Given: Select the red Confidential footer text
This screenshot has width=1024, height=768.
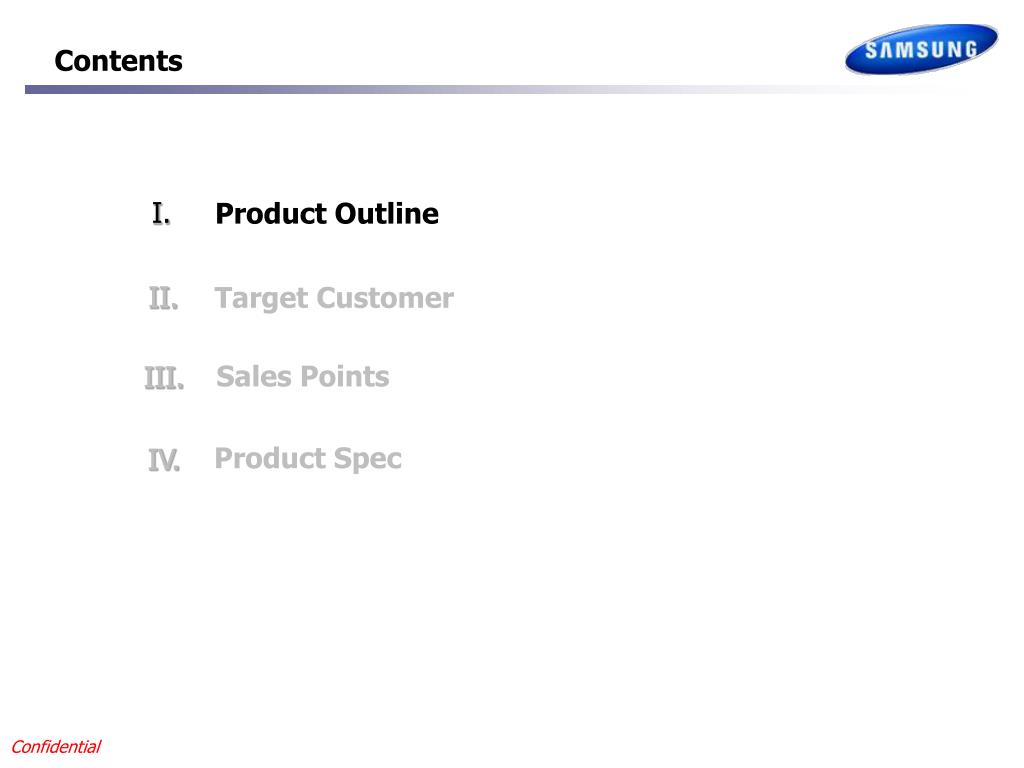Looking at the screenshot, I should (56, 746).
